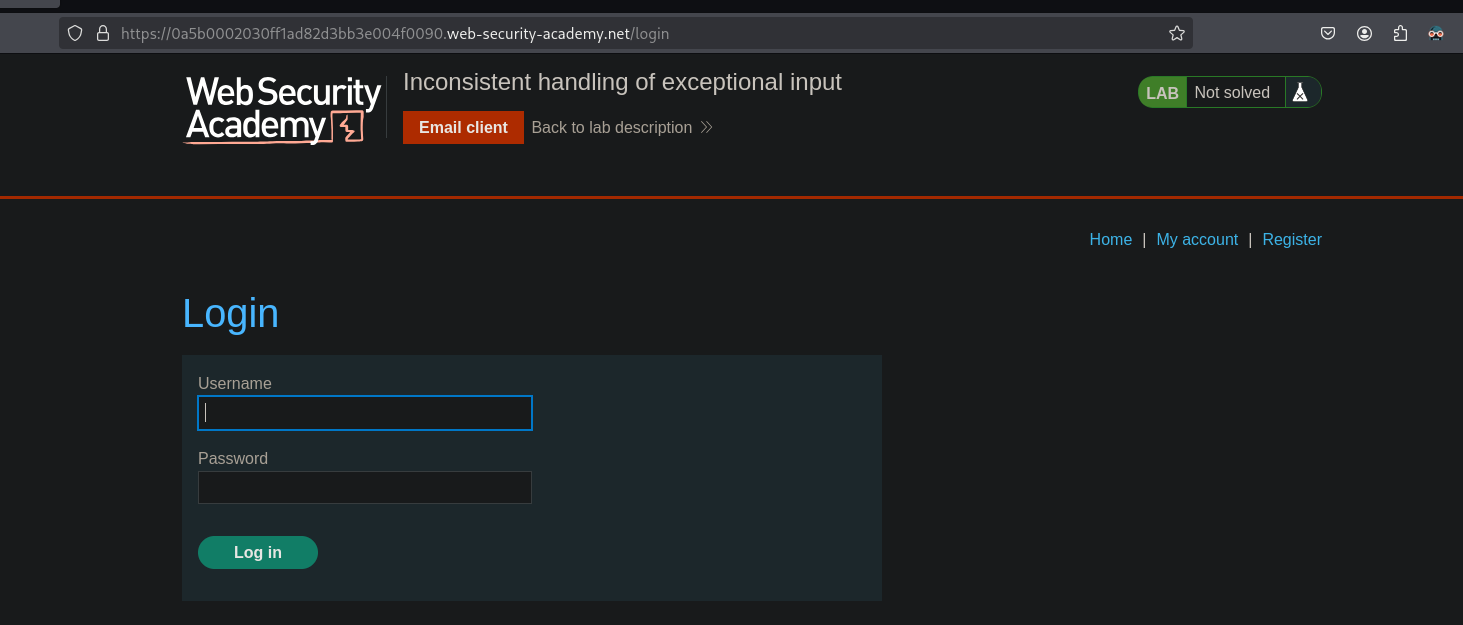Open the Pocket save icon
1463x625 pixels.
[1328, 33]
